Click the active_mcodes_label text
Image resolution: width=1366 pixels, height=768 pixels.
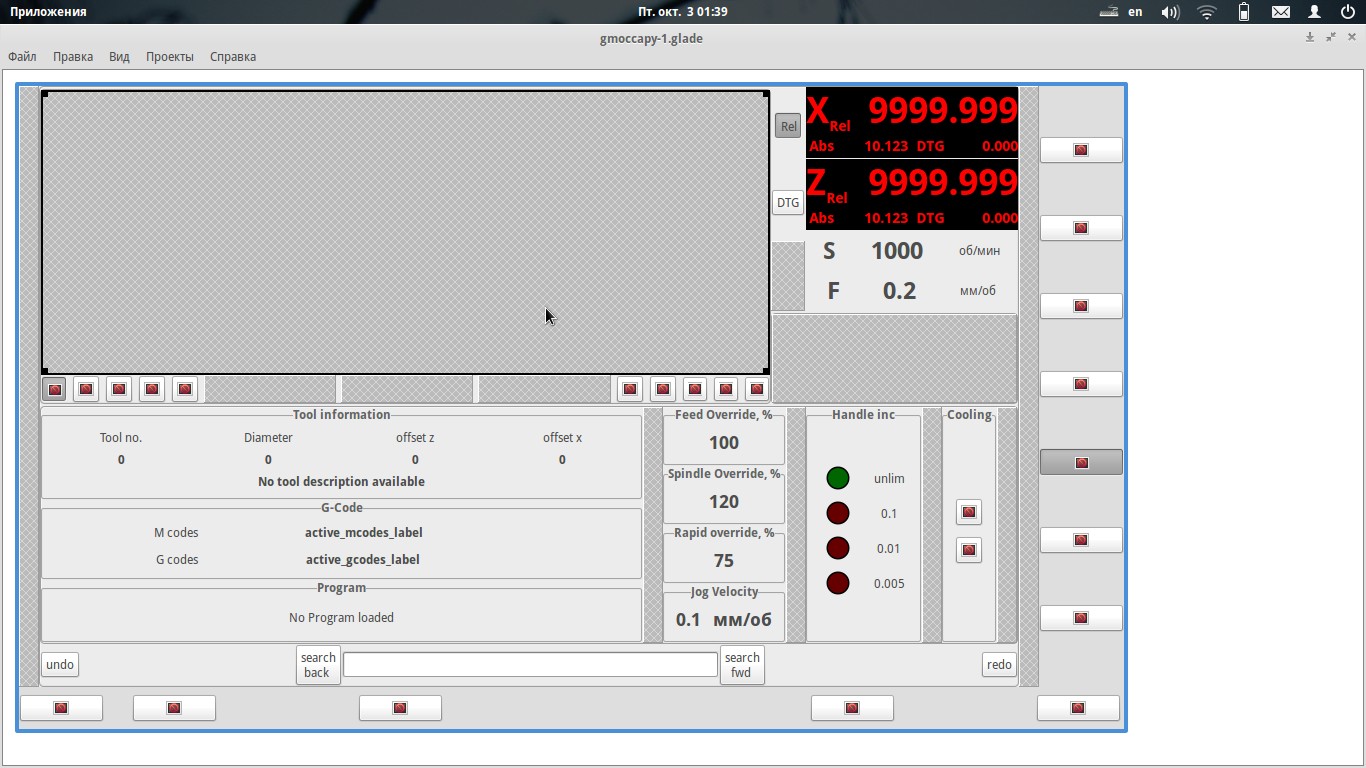point(363,533)
